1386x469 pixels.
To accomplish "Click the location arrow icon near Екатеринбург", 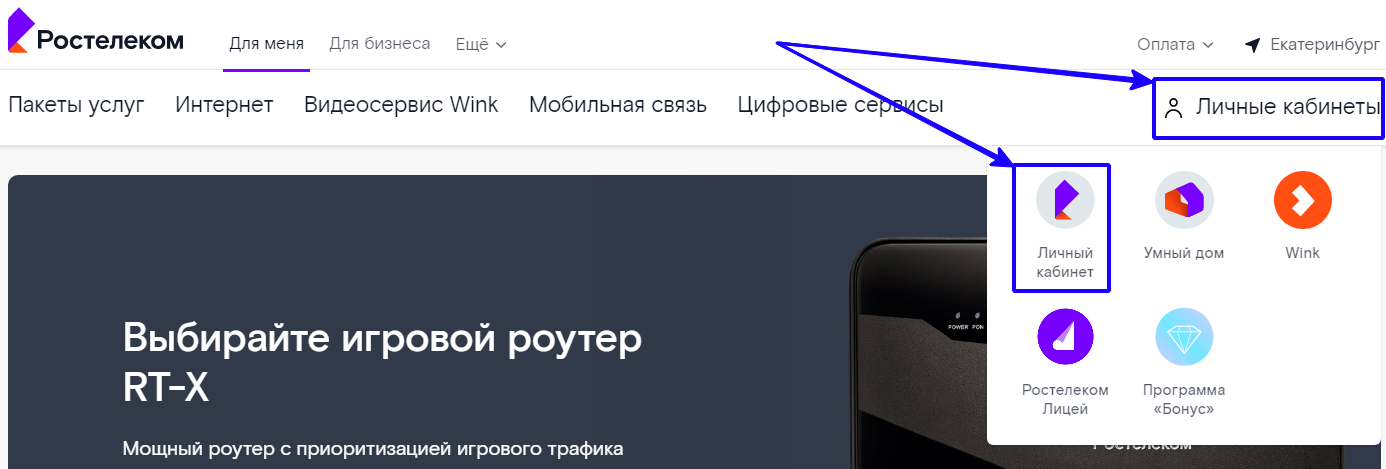I will click(x=1252, y=45).
